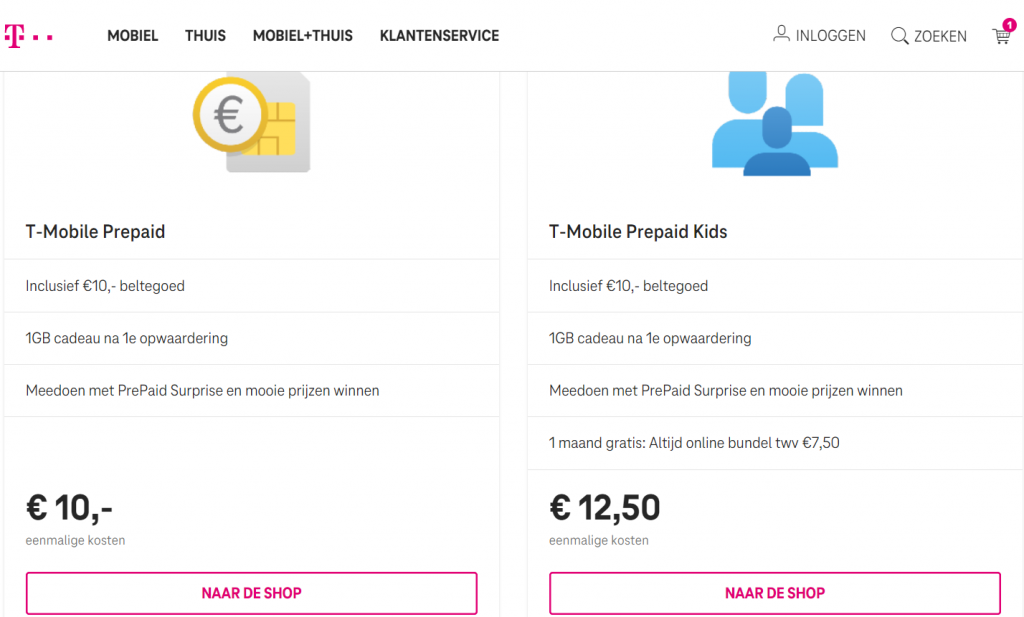The image size is (1024, 617).
Task: Click the cart notification badge
Action: [1010, 25]
